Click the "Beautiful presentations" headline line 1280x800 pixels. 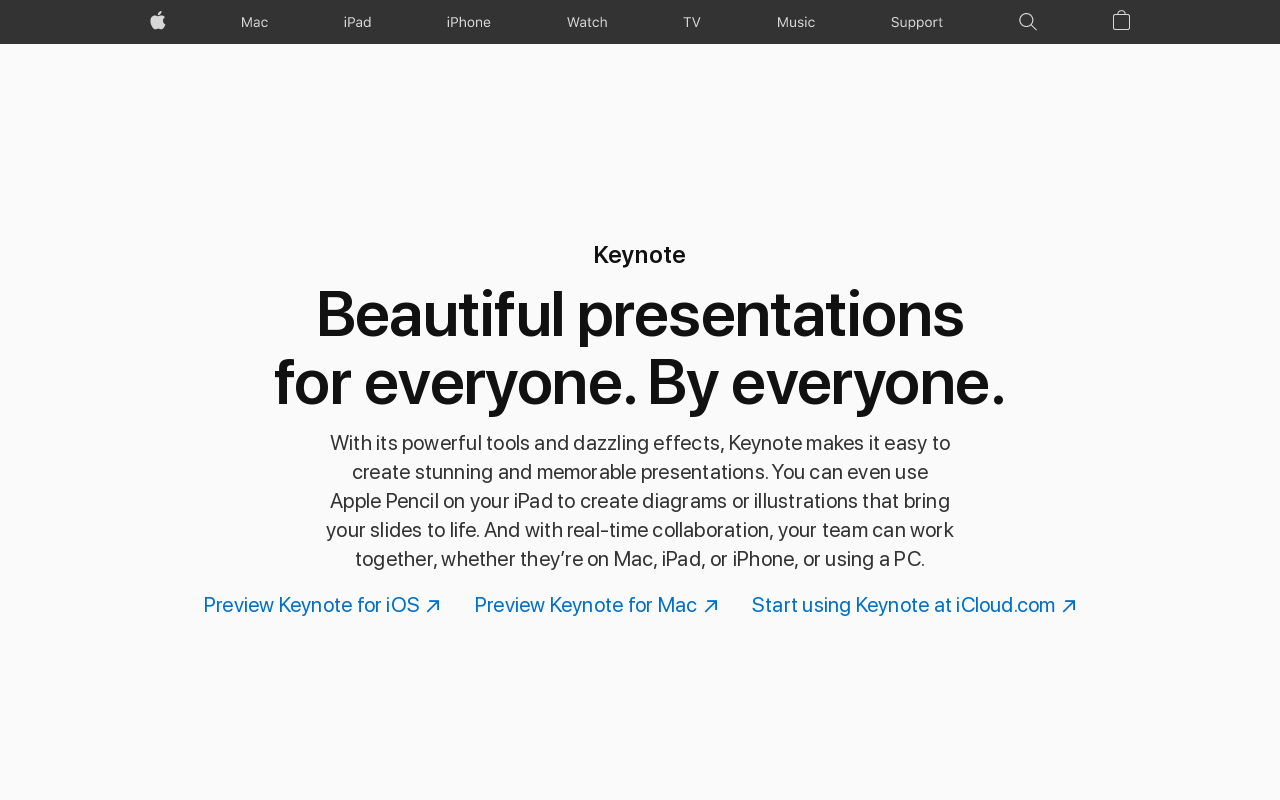tap(640, 314)
